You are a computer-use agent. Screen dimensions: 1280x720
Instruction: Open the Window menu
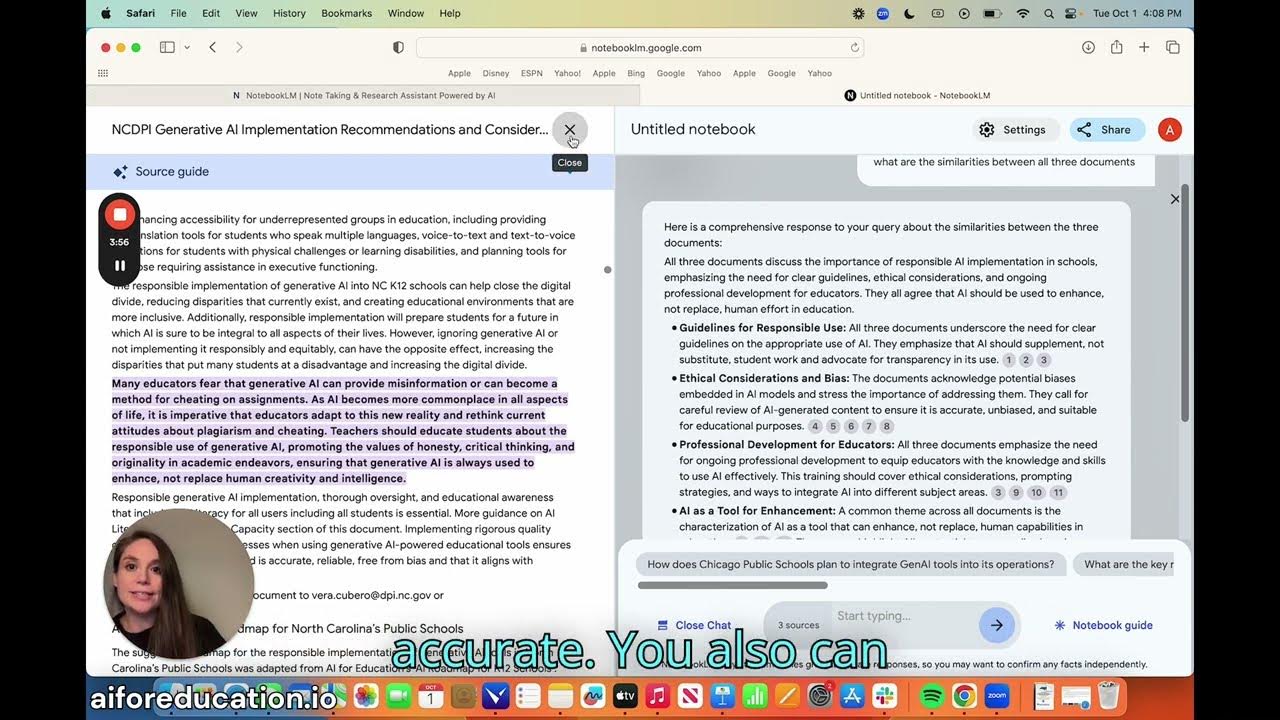[x=405, y=13]
